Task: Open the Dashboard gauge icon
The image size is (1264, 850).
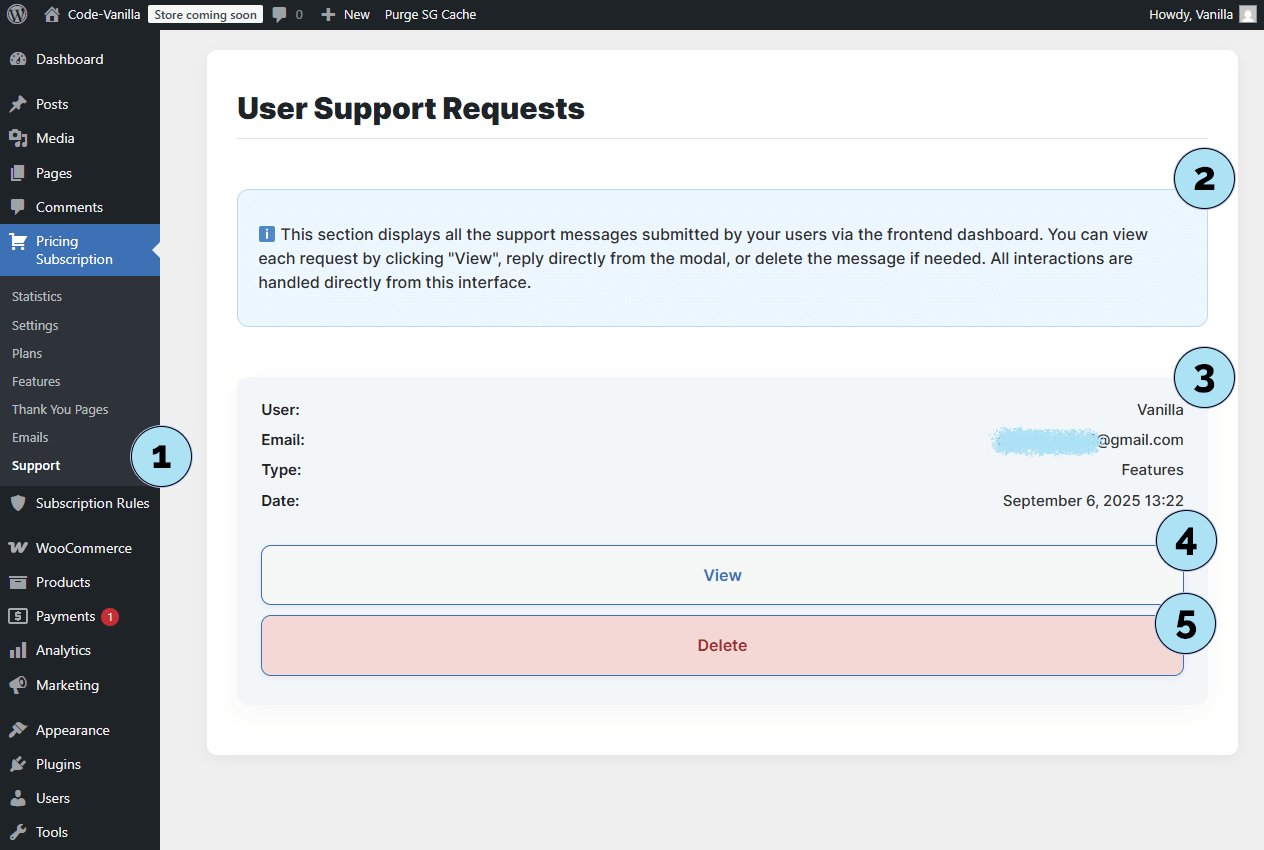Action: (18, 59)
